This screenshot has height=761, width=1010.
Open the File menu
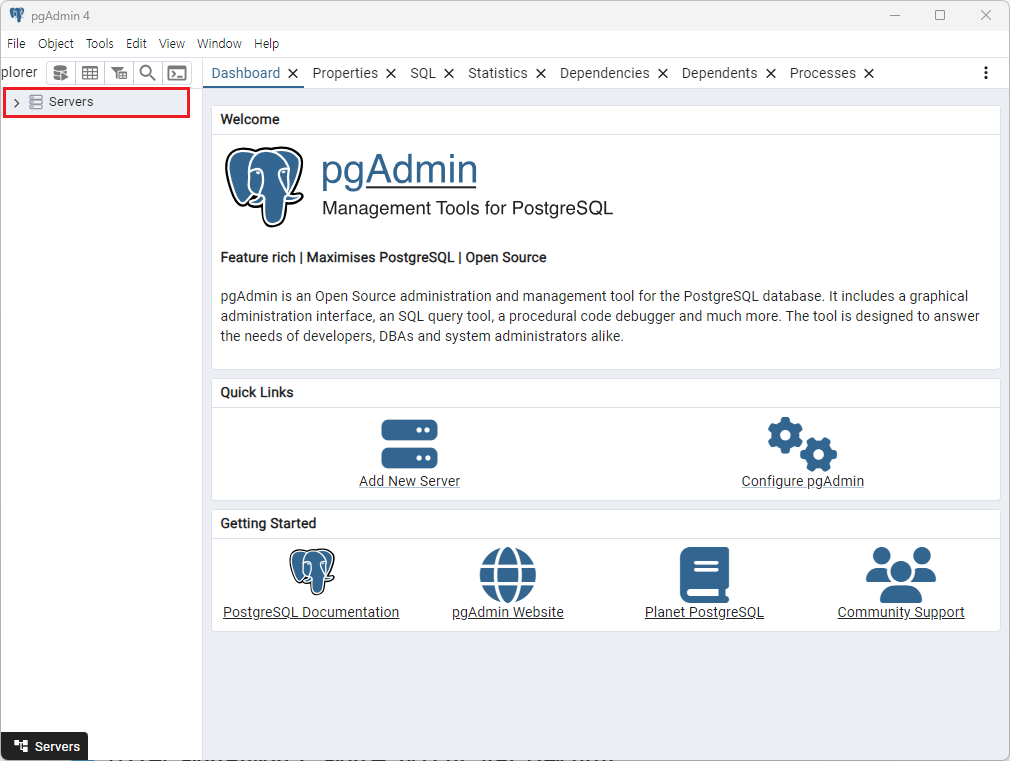pos(16,44)
